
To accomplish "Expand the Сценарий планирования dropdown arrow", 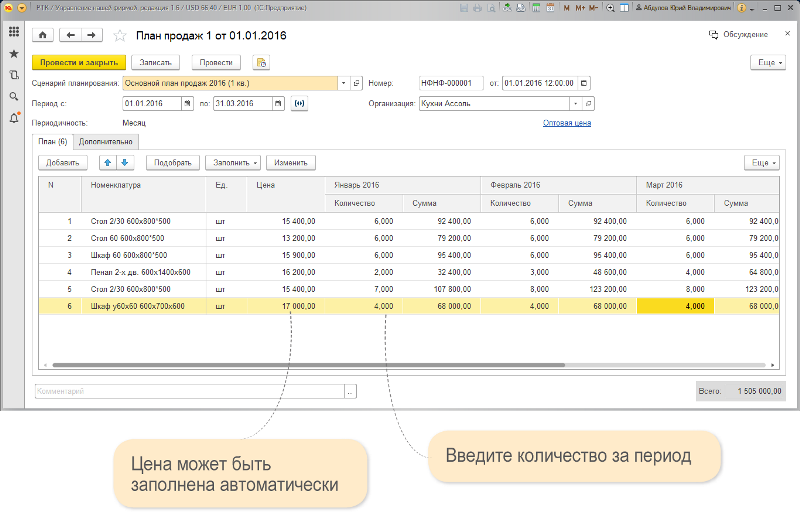I will pos(343,83).
